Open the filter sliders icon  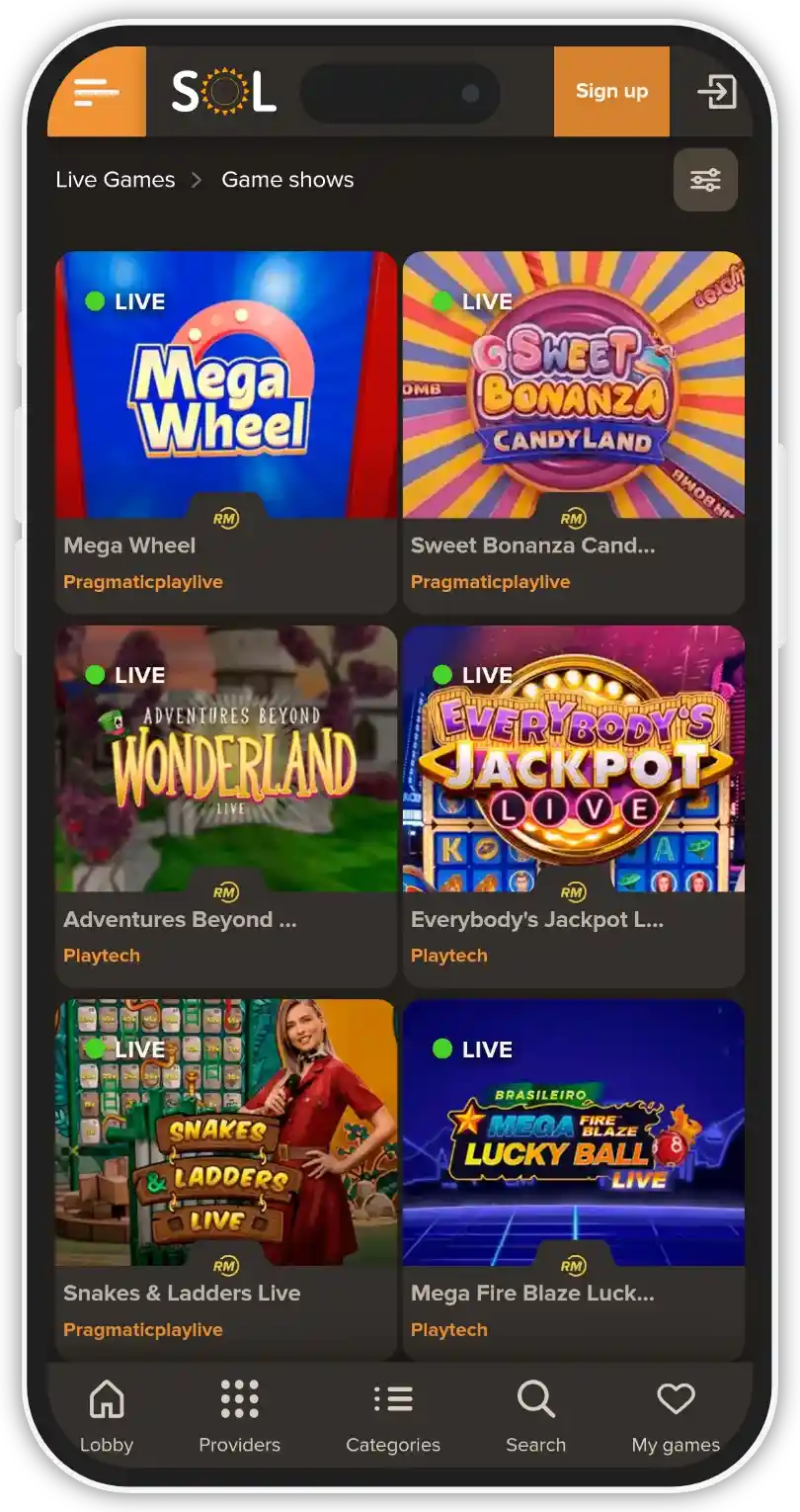(705, 180)
